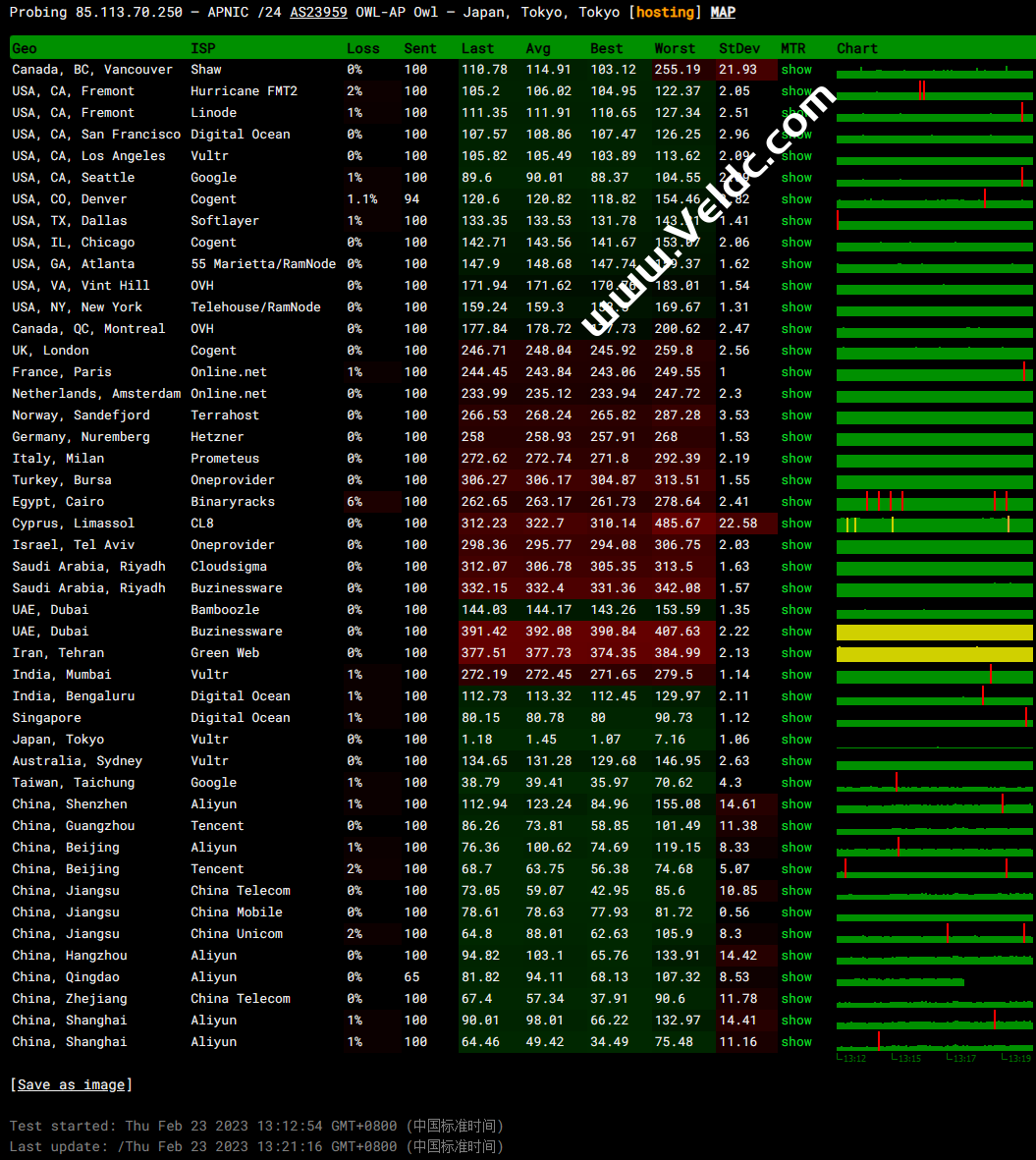Click the Geo column header
Image resolution: width=1036 pixels, height=1160 pixels.
25,48
